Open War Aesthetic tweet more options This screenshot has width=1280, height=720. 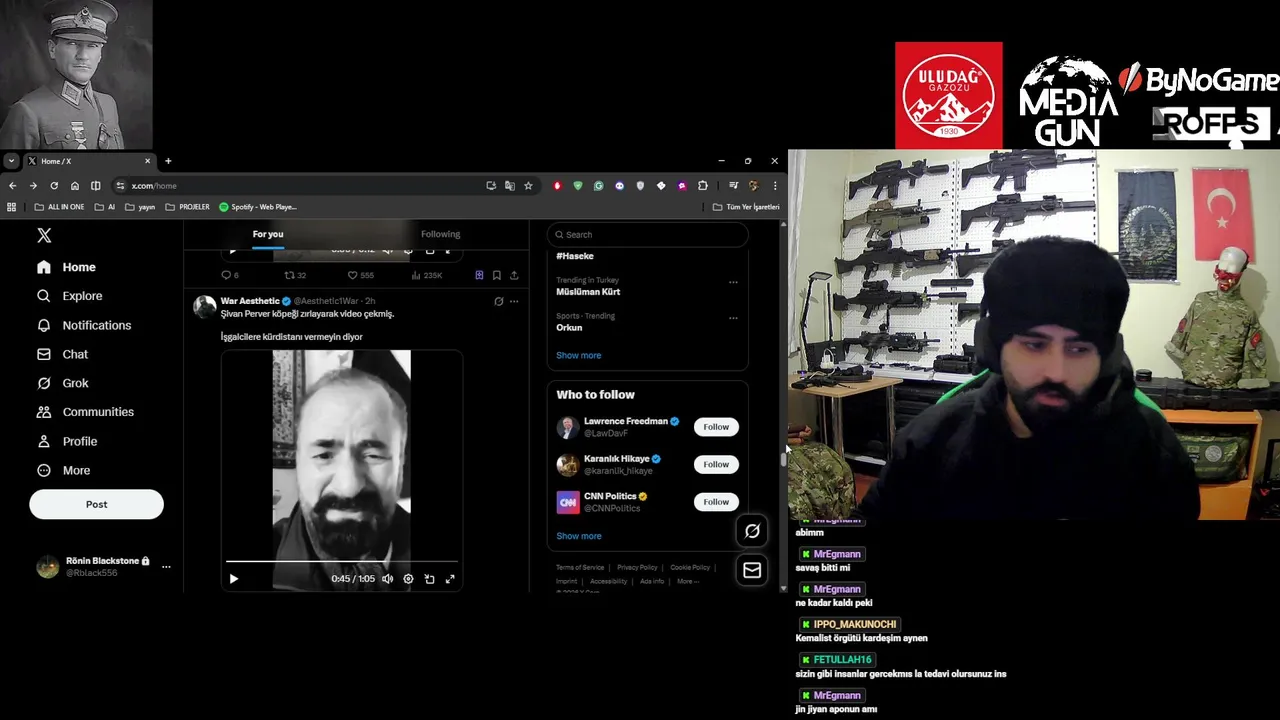(x=514, y=301)
